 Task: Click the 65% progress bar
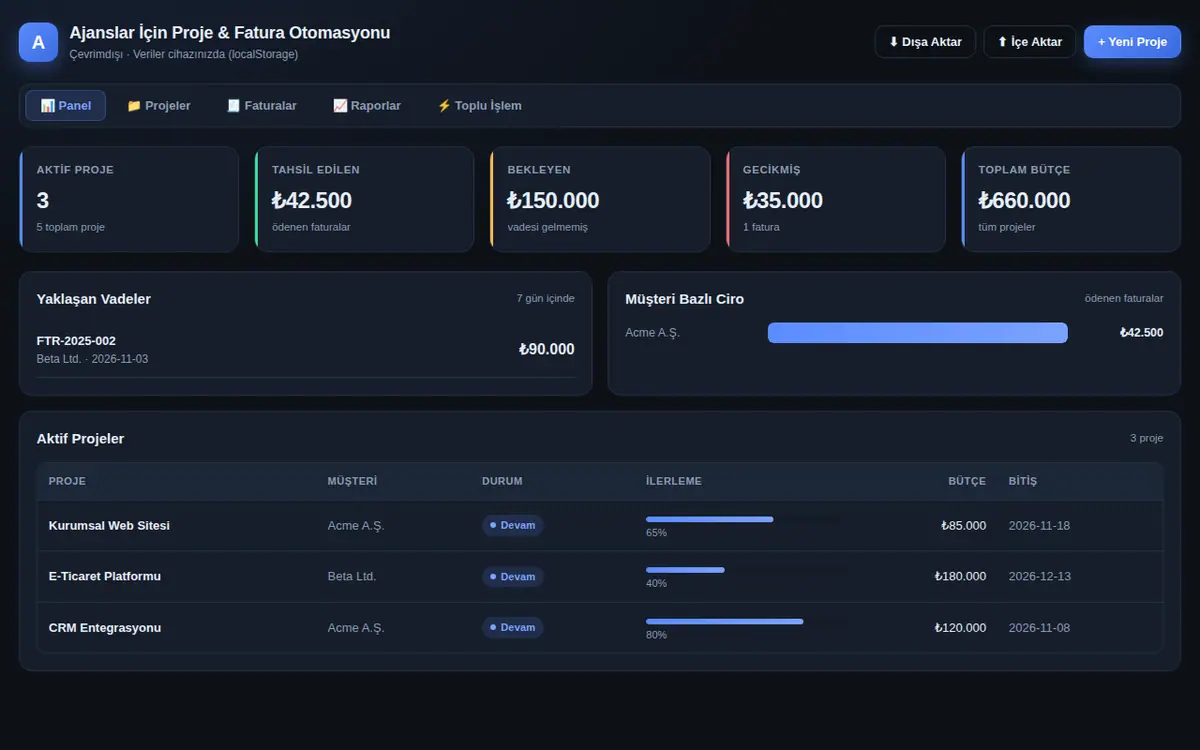click(x=743, y=519)
